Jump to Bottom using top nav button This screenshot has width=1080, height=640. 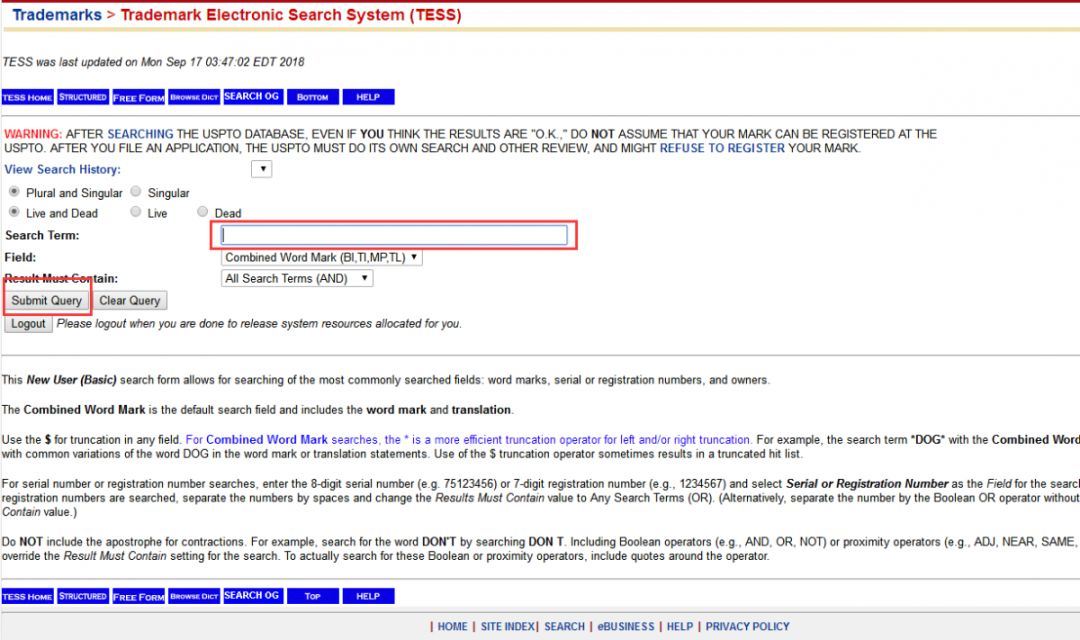tap(313, 97)
